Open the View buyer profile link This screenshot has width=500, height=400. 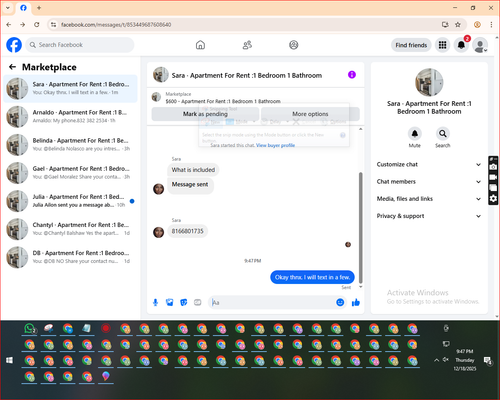pos(275,145)
